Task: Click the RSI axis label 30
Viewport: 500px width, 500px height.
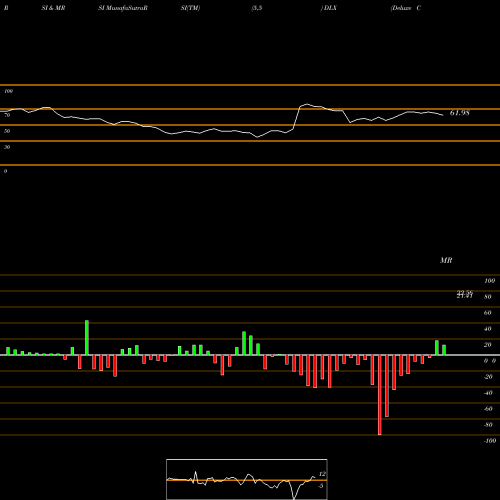Action: click(7, 147)
